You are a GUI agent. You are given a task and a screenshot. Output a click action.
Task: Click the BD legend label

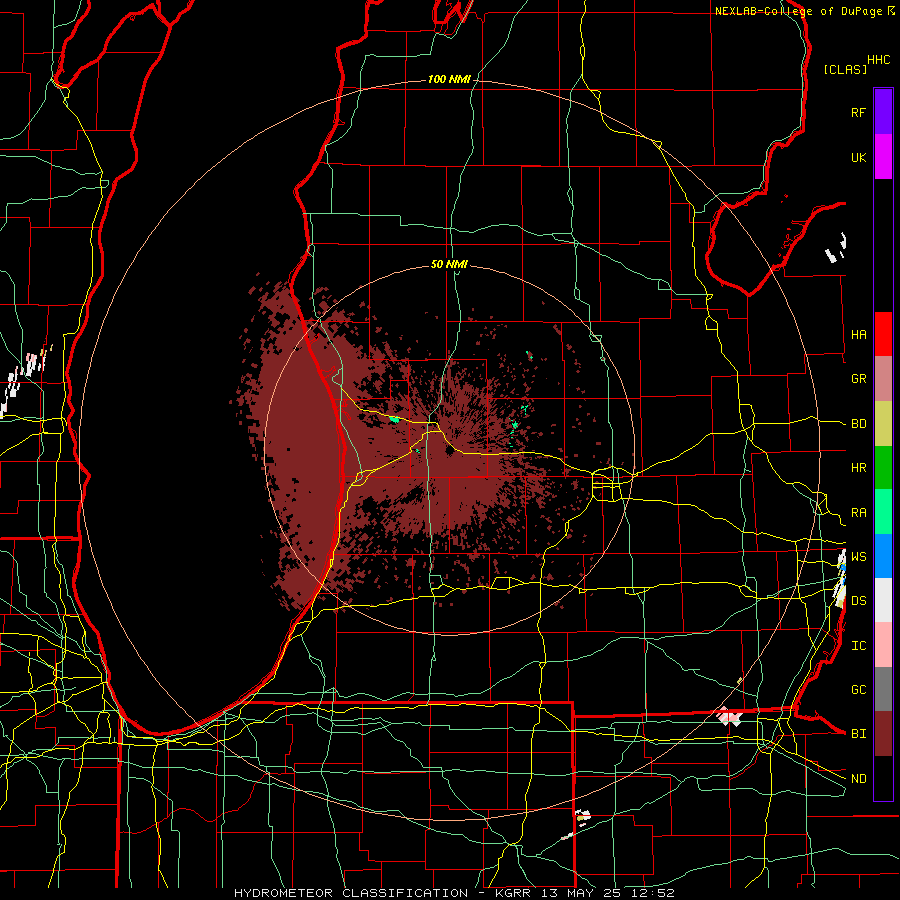coord(859,424)
